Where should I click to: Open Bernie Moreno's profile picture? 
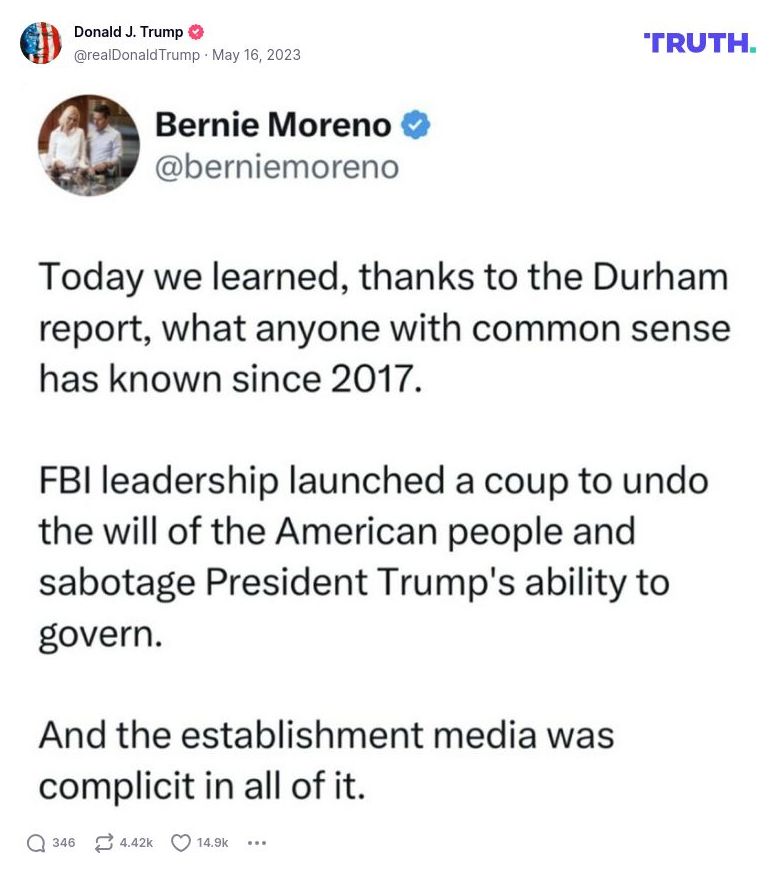pyautogui.click(x=88, y=145)
